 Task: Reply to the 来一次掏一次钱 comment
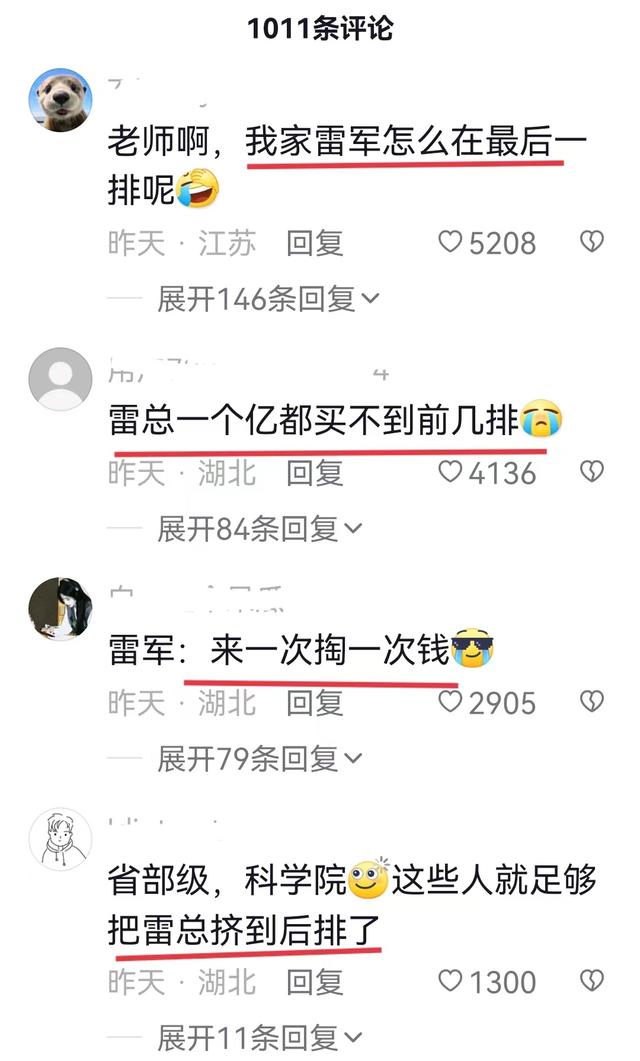(x=315, y=703)
